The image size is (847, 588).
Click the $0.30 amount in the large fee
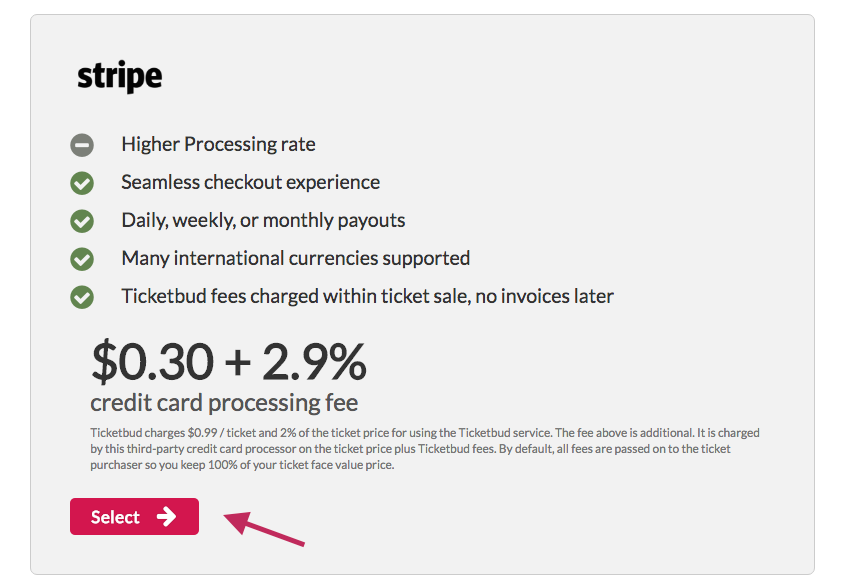pos(153,362)
